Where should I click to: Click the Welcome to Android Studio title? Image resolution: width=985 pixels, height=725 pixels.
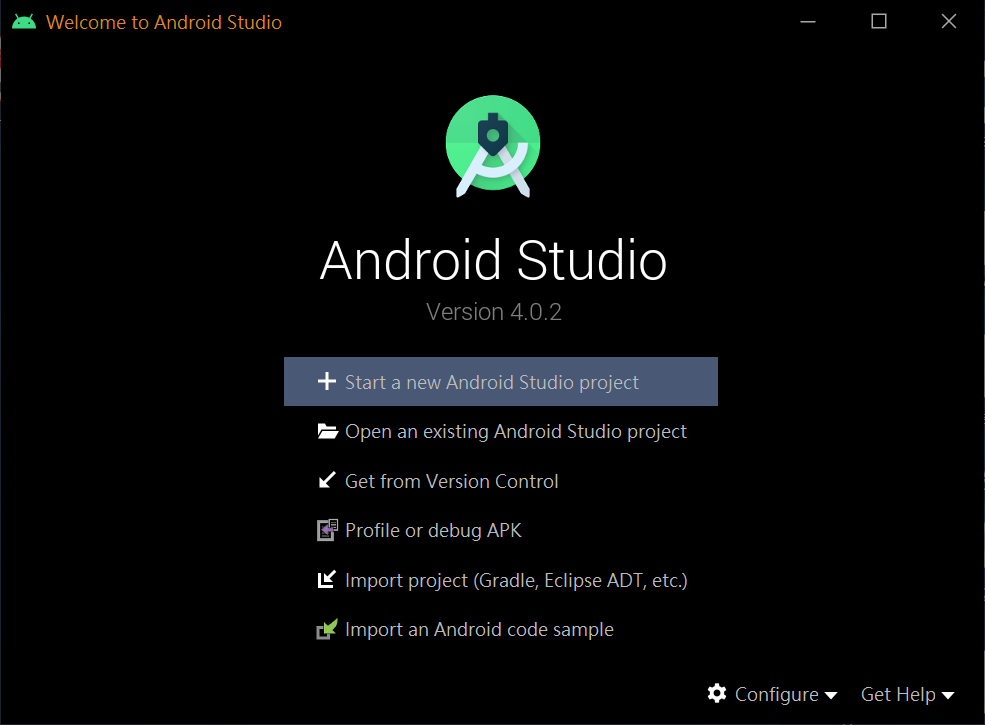point(164,22)
